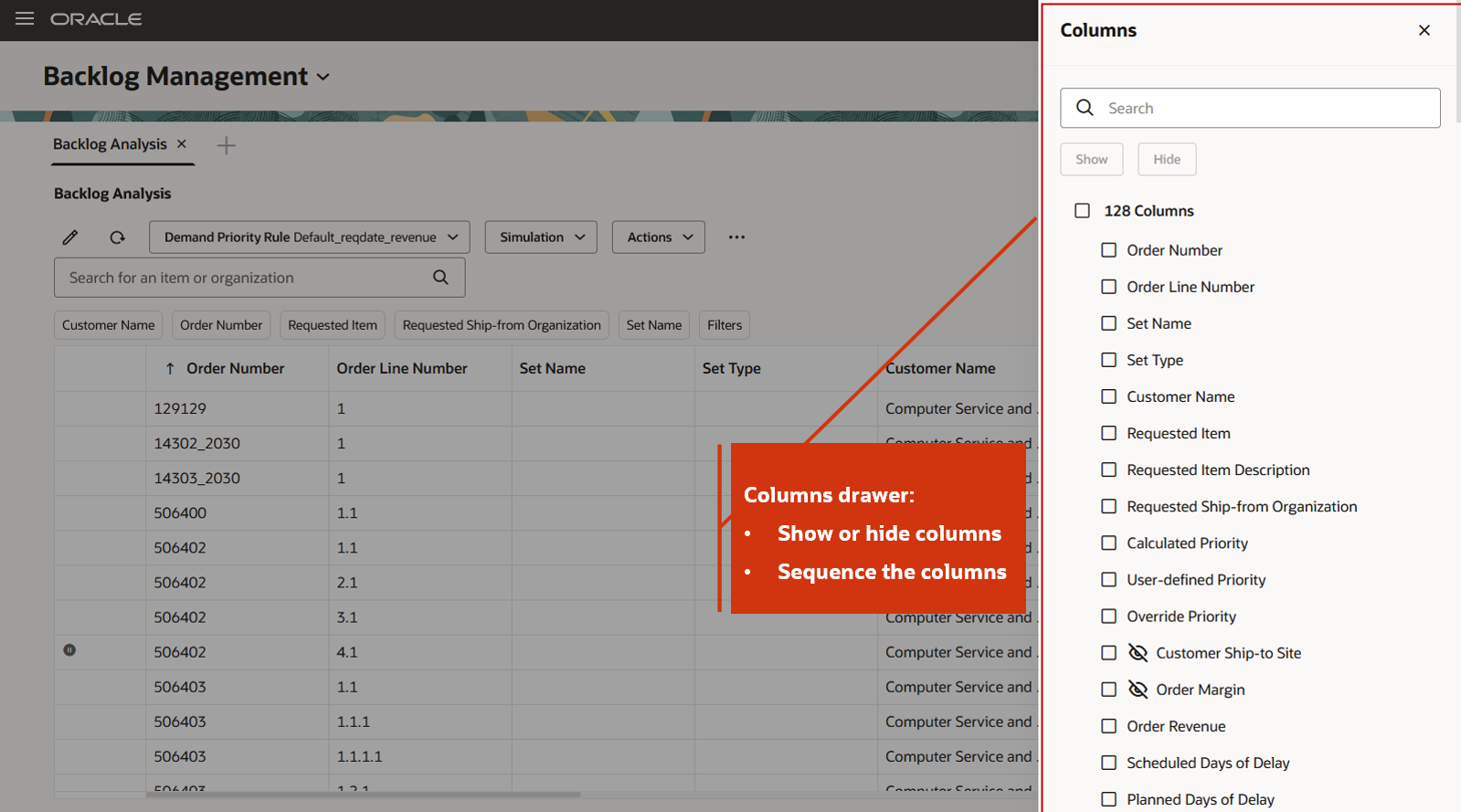Close the Backlog Analysis tab with X

click(182, 144)
